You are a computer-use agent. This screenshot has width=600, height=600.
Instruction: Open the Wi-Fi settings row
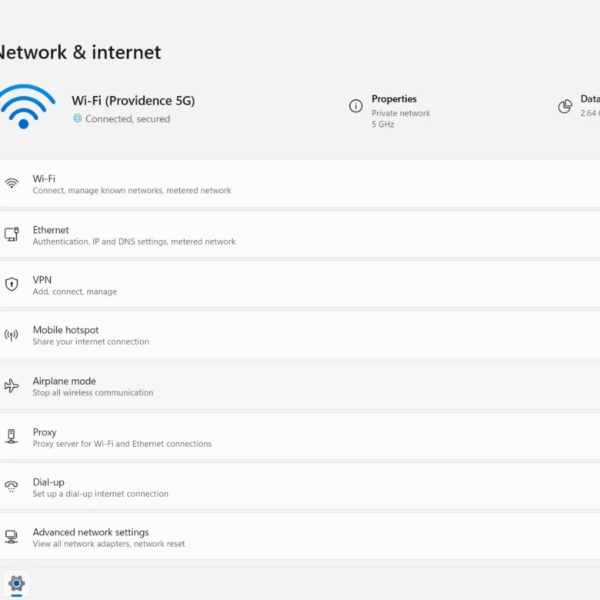300,184
